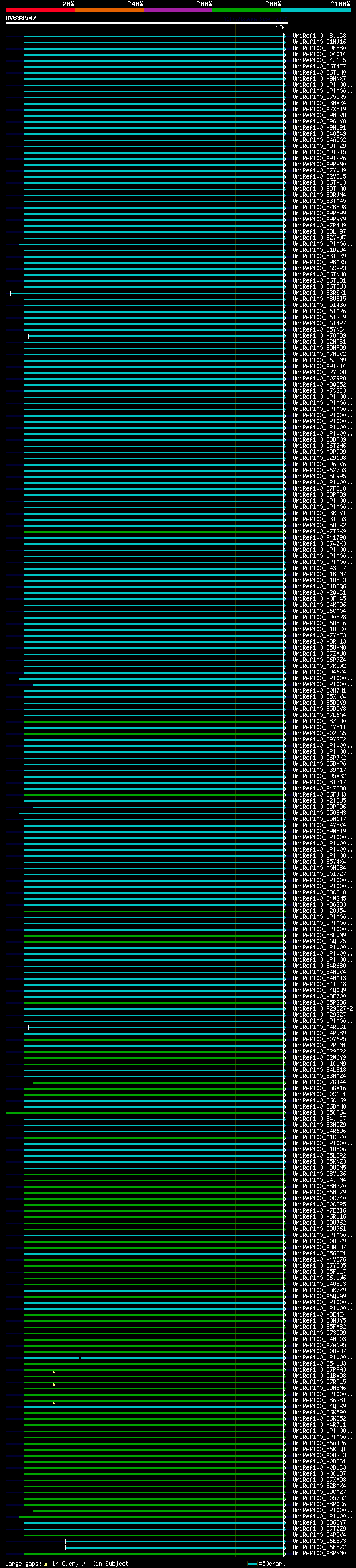This screenshot has width=356, height=1568.
Task: Open hit UniRef100_B3RSK1
Action: coord(319,293)
